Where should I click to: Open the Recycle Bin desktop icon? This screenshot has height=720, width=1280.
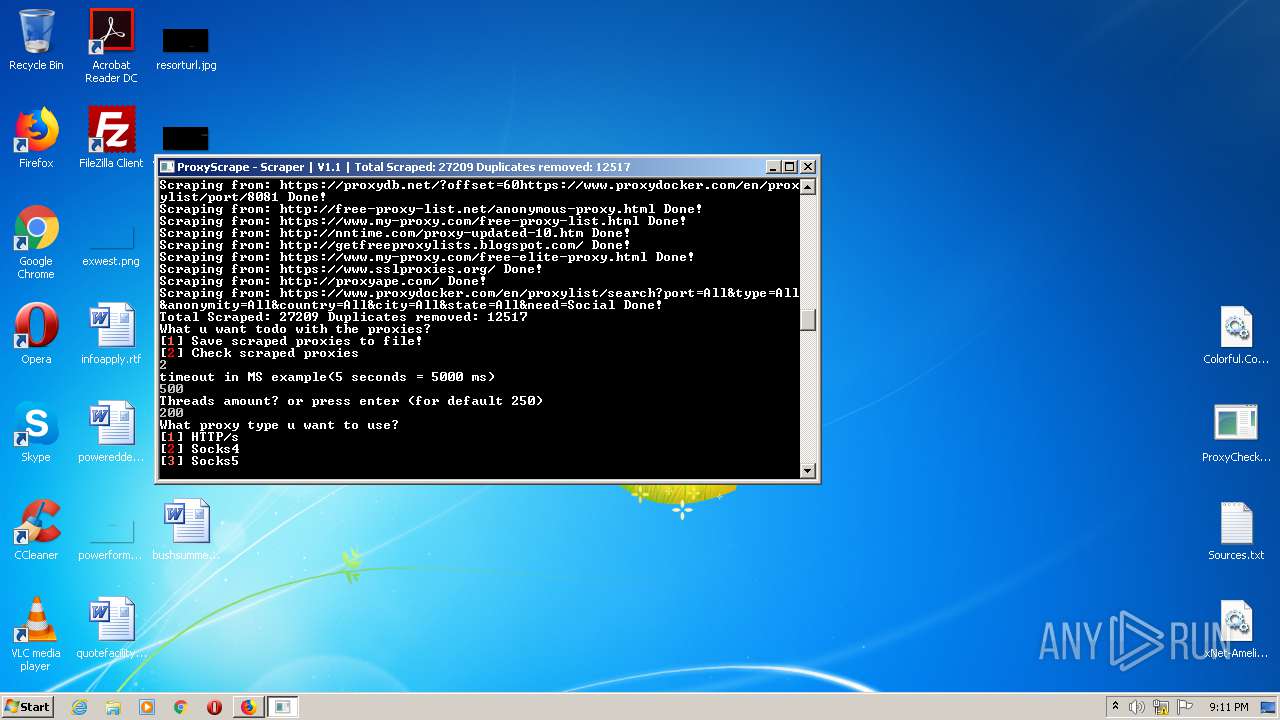click(36, 40)
